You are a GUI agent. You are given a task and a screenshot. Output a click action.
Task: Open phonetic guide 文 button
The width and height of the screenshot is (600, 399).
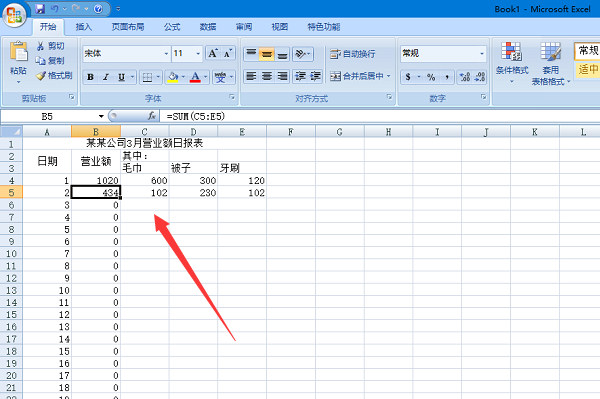(220, 77)
